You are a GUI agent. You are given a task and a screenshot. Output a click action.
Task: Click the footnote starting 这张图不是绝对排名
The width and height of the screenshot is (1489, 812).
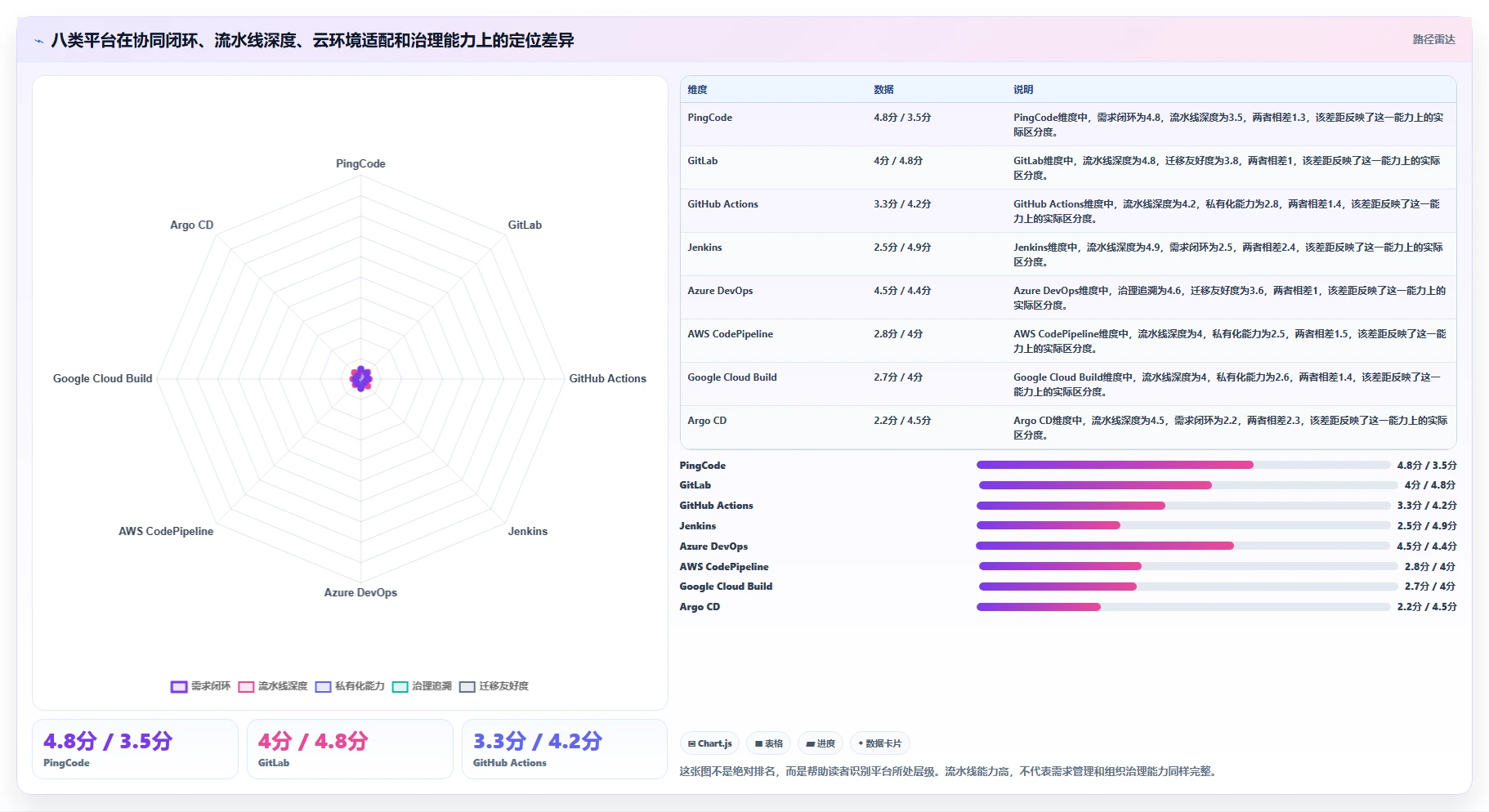pyautogui.click(x=950, y=771)
